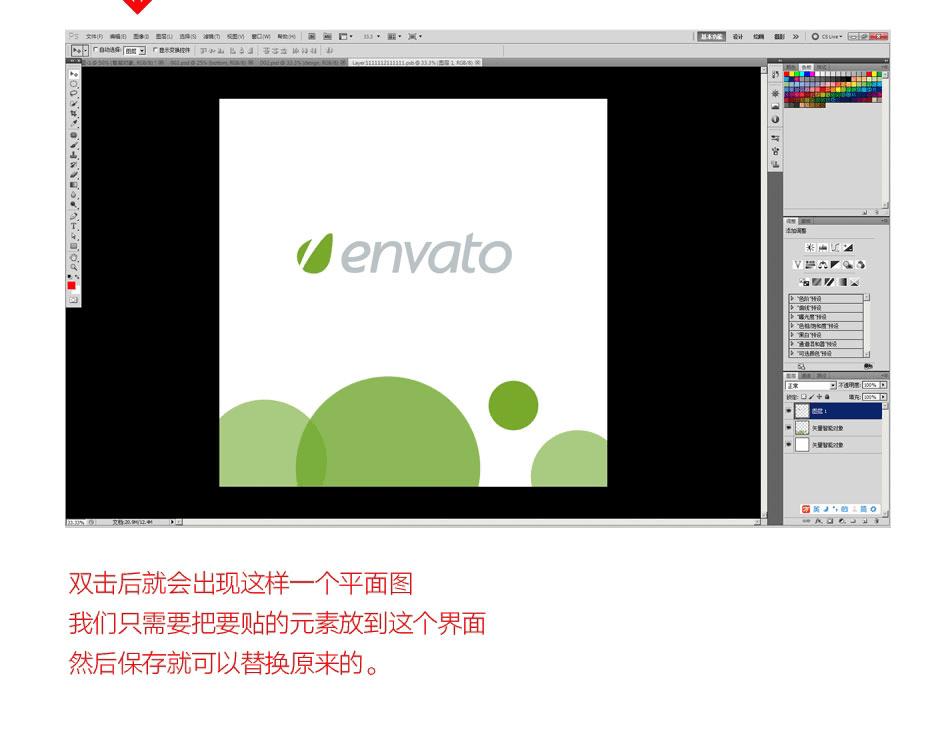Screen dimensions: 950x729
Task: Switch to the 色板 swatches tab
Action: [x=806, y=67]
